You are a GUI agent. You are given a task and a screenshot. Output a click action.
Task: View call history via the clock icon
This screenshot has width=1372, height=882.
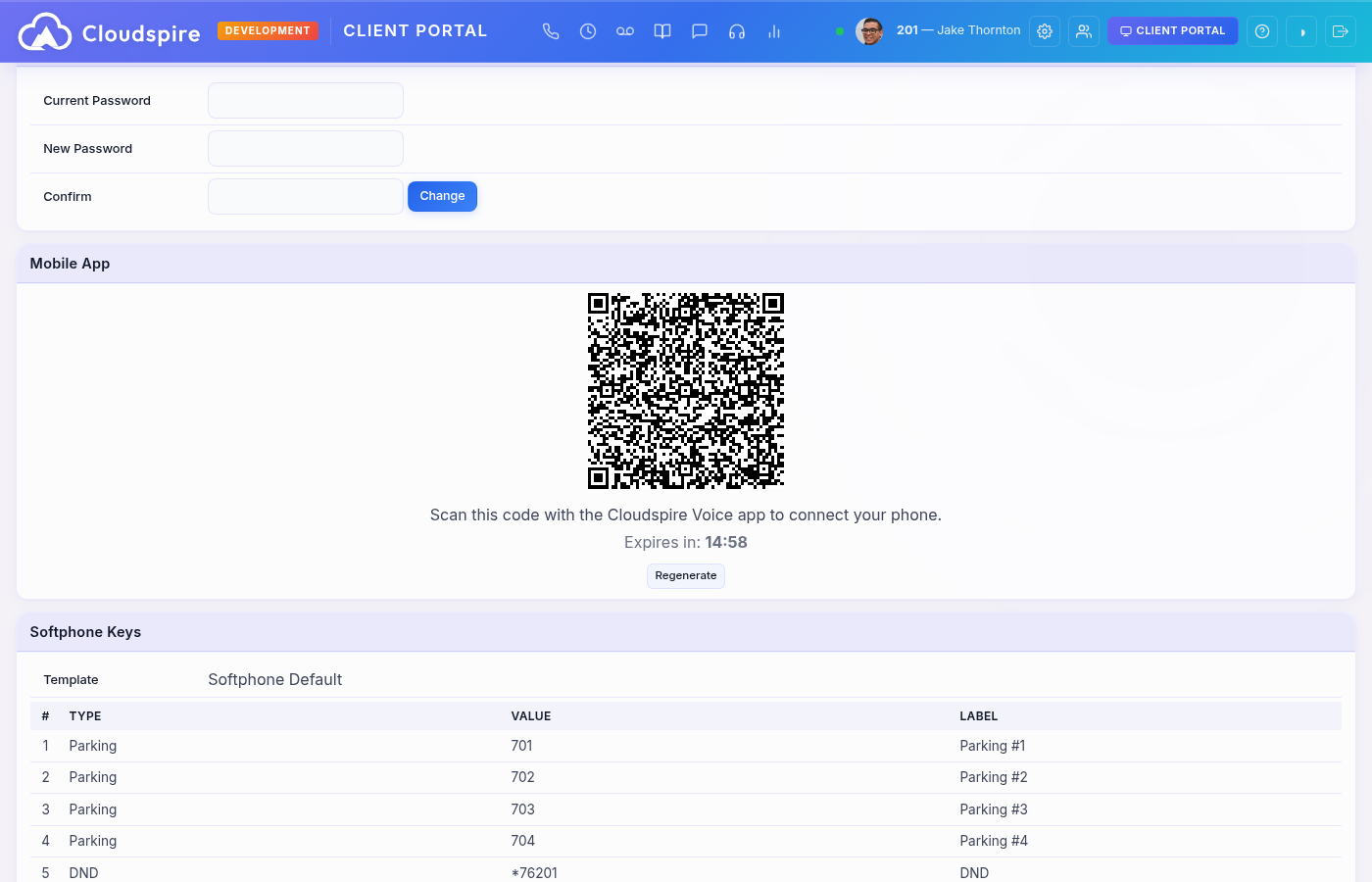pyautogui.click(x=588, y=30)
